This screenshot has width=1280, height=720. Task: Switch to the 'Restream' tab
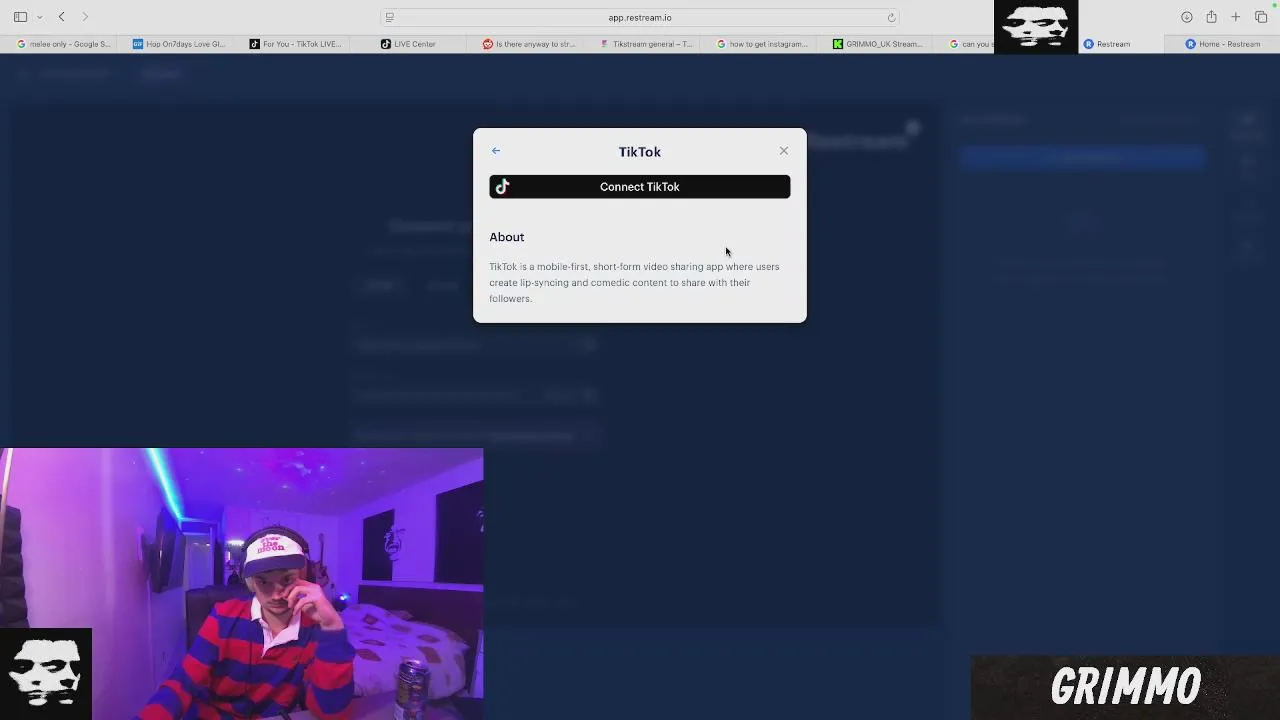pyautogui.click(x=1107, y=44)
